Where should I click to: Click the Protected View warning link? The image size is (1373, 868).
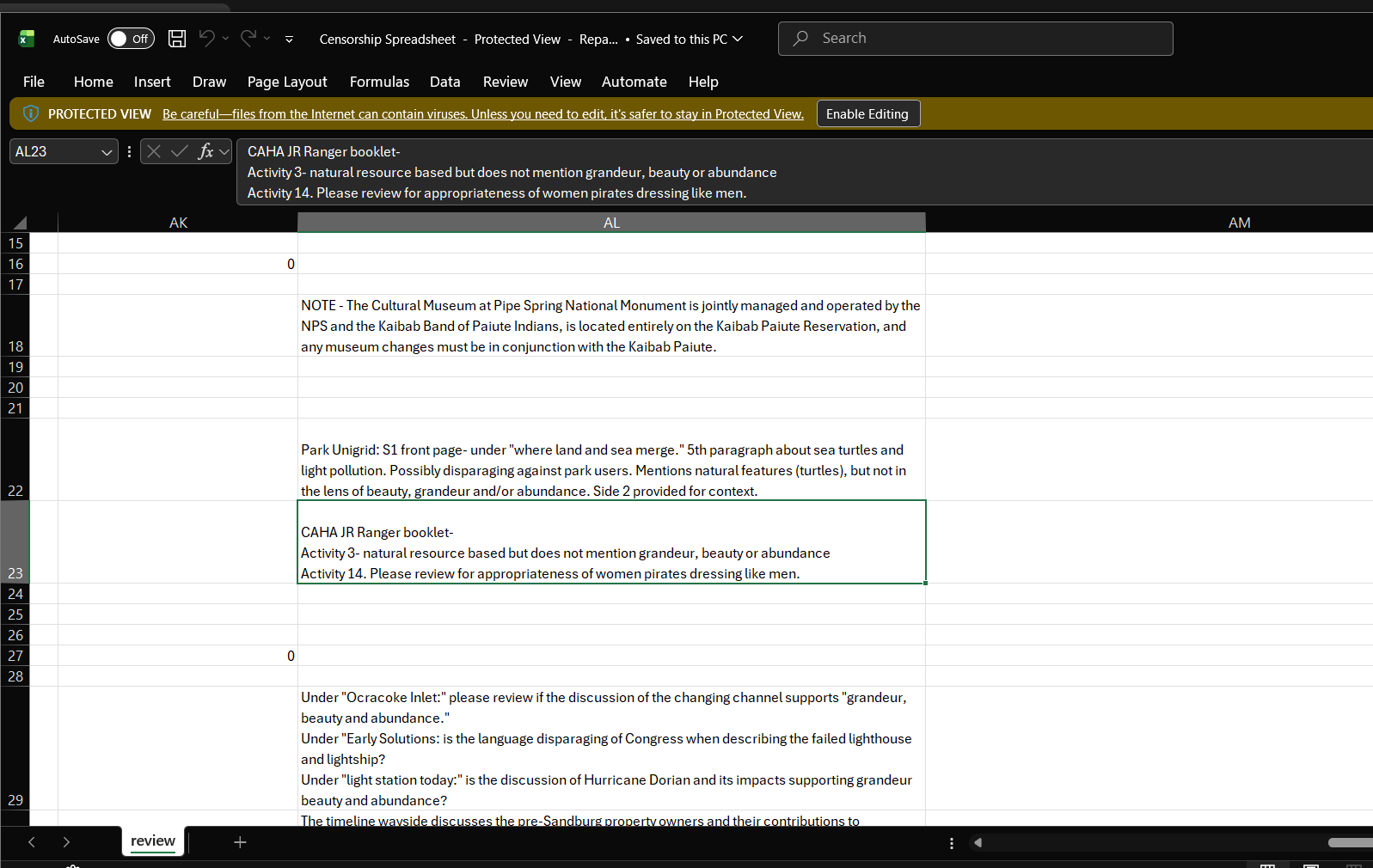(x=482, y=114)
